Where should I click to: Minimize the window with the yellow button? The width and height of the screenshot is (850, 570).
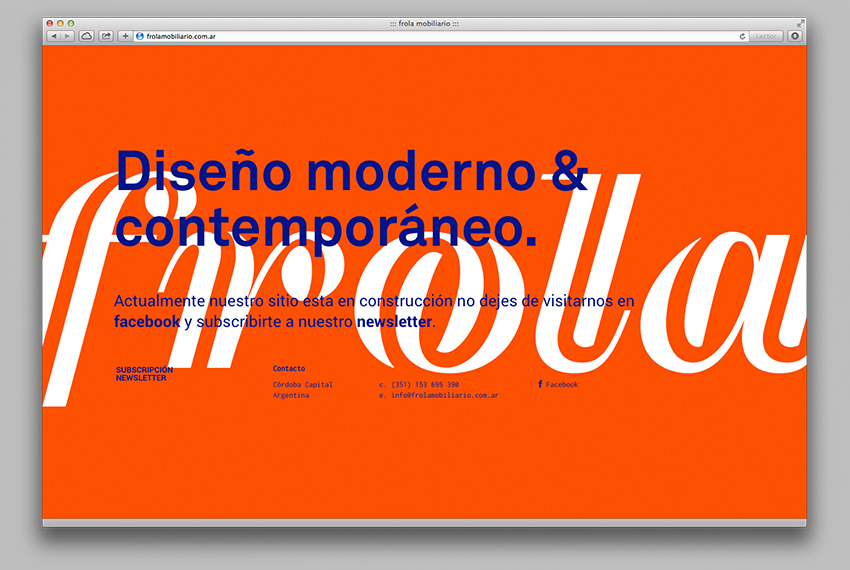60,23
